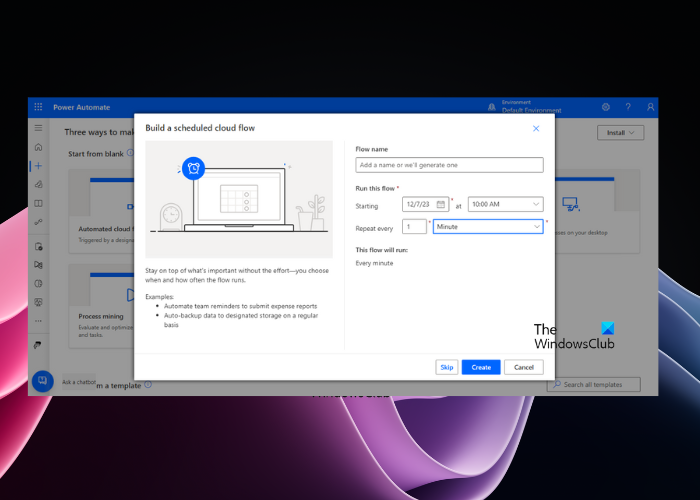
Task: Click the 'Run this flow' label
Action: (375, 188)
